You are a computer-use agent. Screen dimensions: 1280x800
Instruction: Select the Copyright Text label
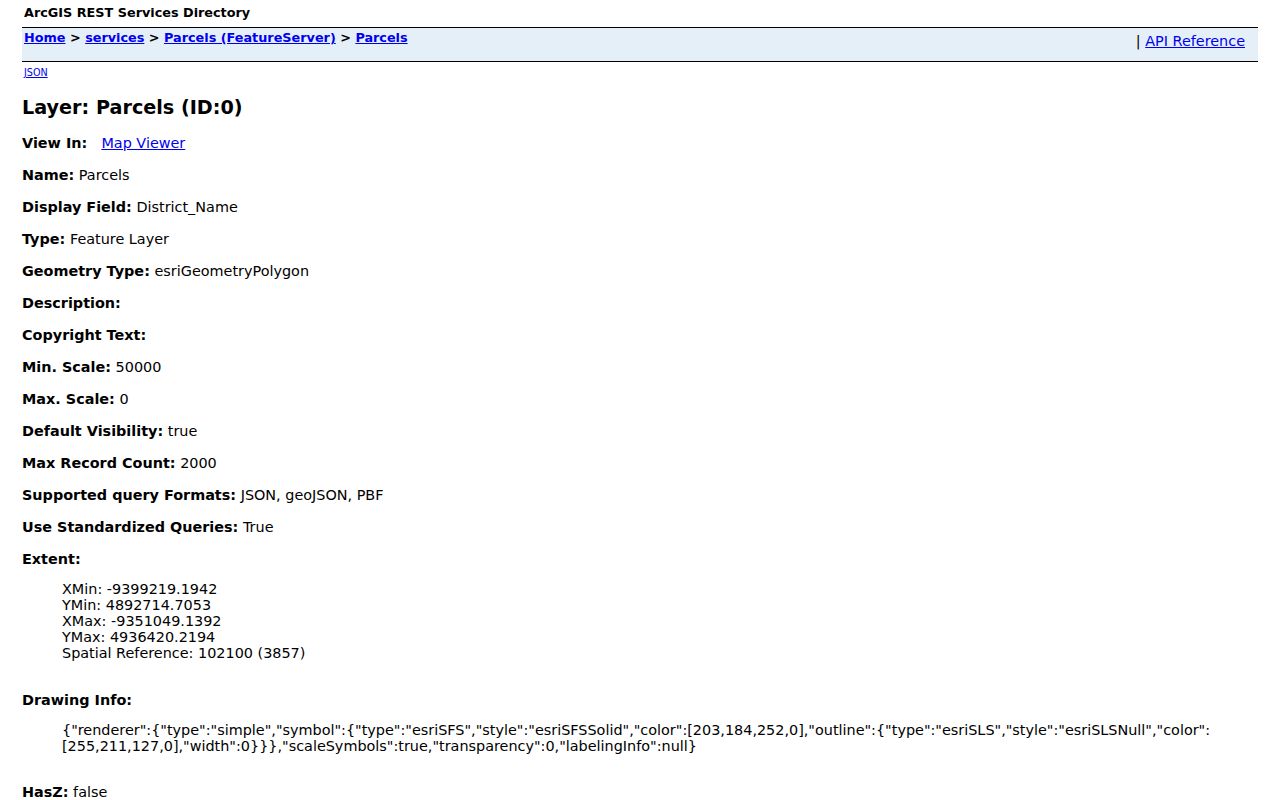pyautogui.click(x=84, y=335)
